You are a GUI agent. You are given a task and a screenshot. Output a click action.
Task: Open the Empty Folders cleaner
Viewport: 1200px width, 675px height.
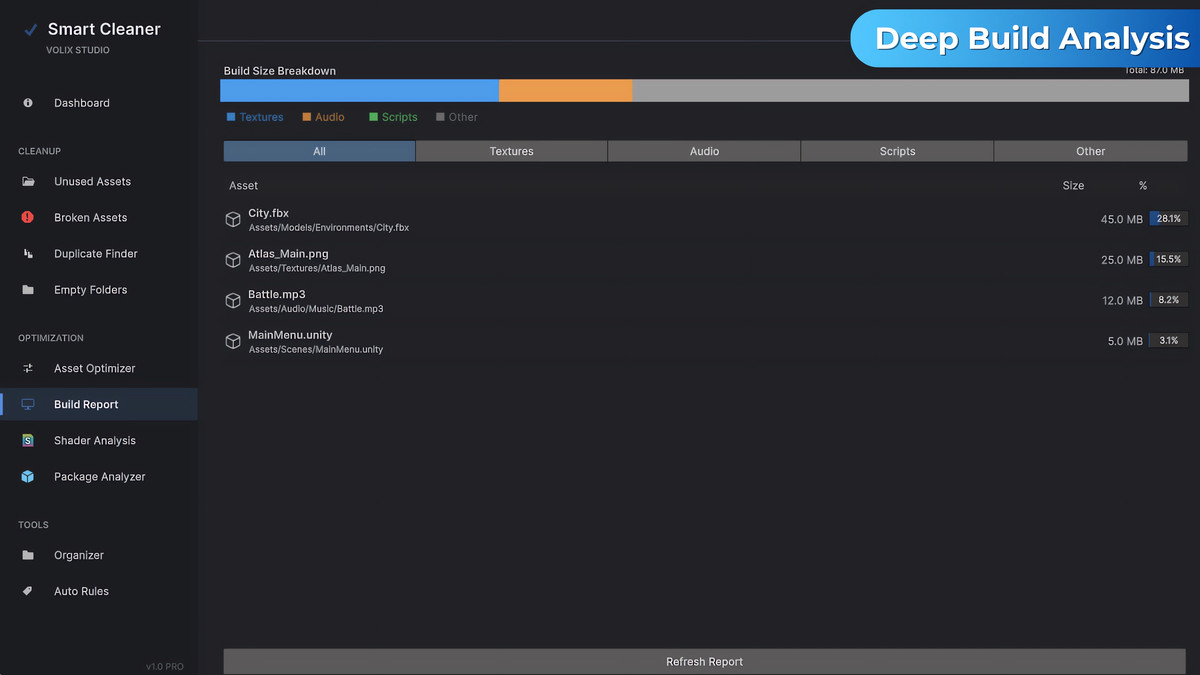tap(89, 289)
